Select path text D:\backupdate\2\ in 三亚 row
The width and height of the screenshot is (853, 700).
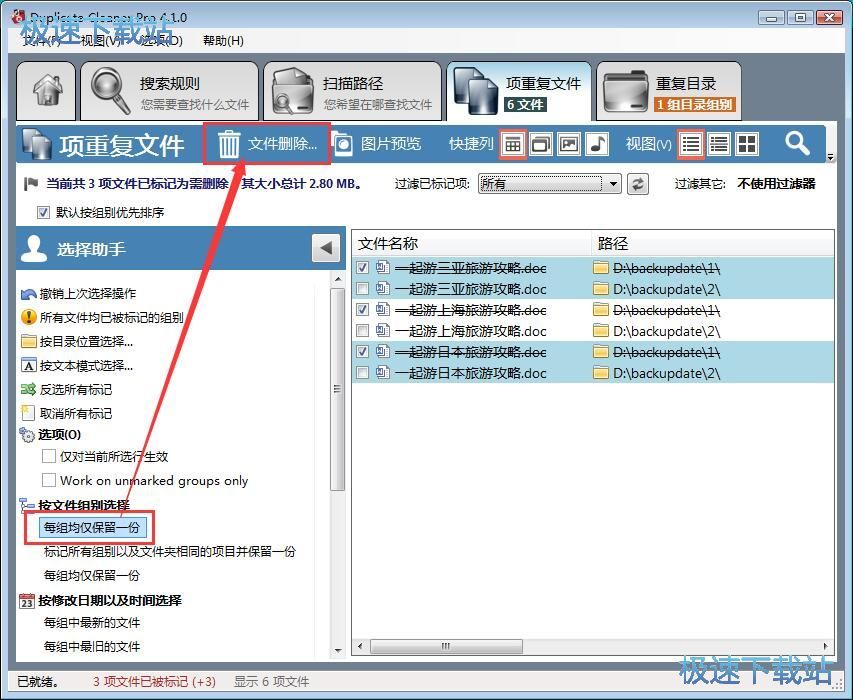666,289
